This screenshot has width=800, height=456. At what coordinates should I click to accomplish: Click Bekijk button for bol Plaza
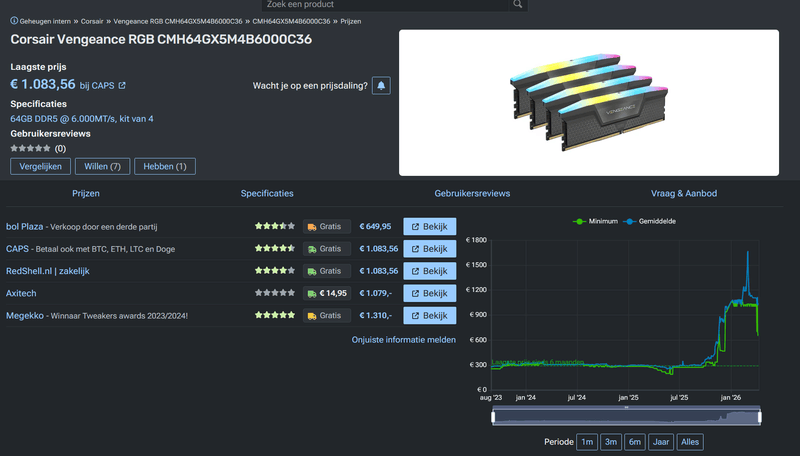(430, 226)
